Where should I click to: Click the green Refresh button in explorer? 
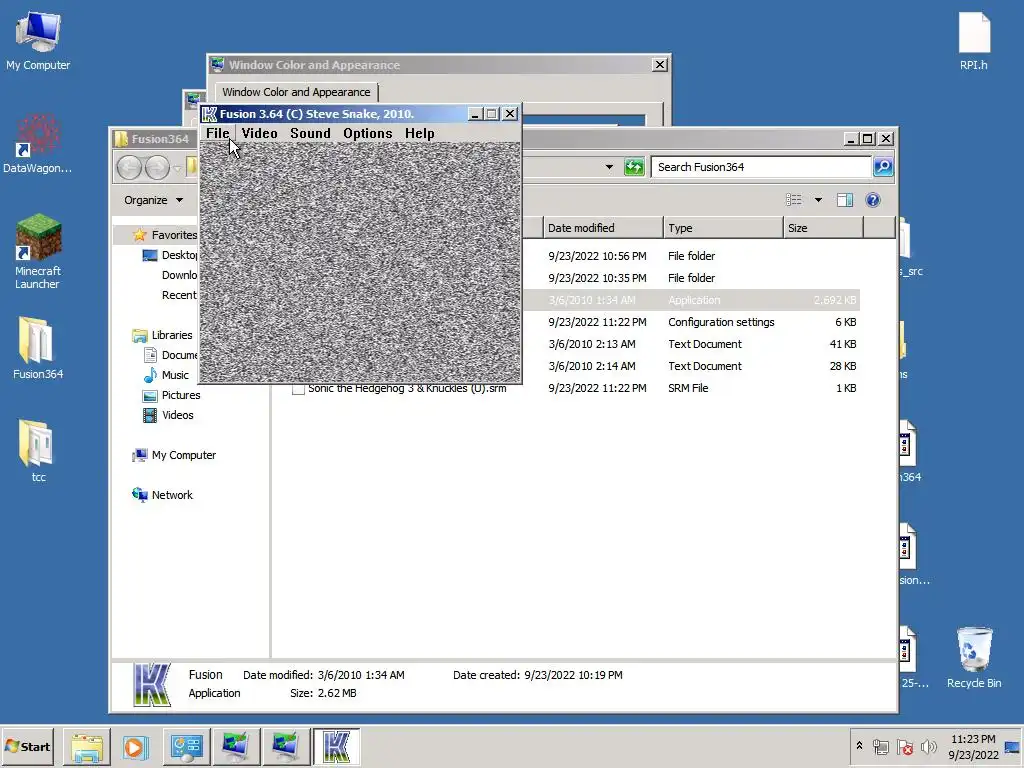(634, 167)
